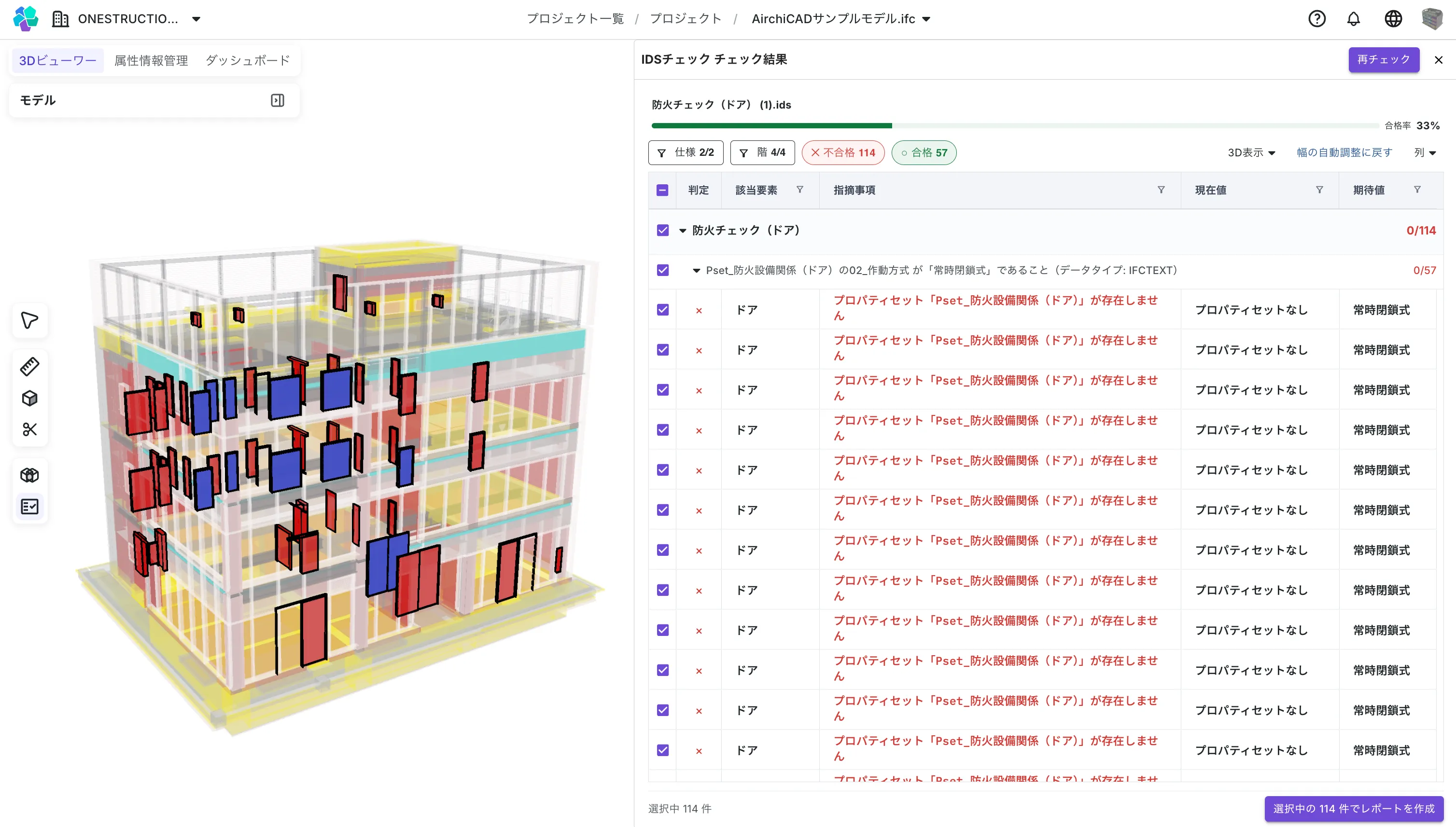
Task: Toggle the 合格 57 filter chip
Action: pyautogui.click(x=924, y=153)
